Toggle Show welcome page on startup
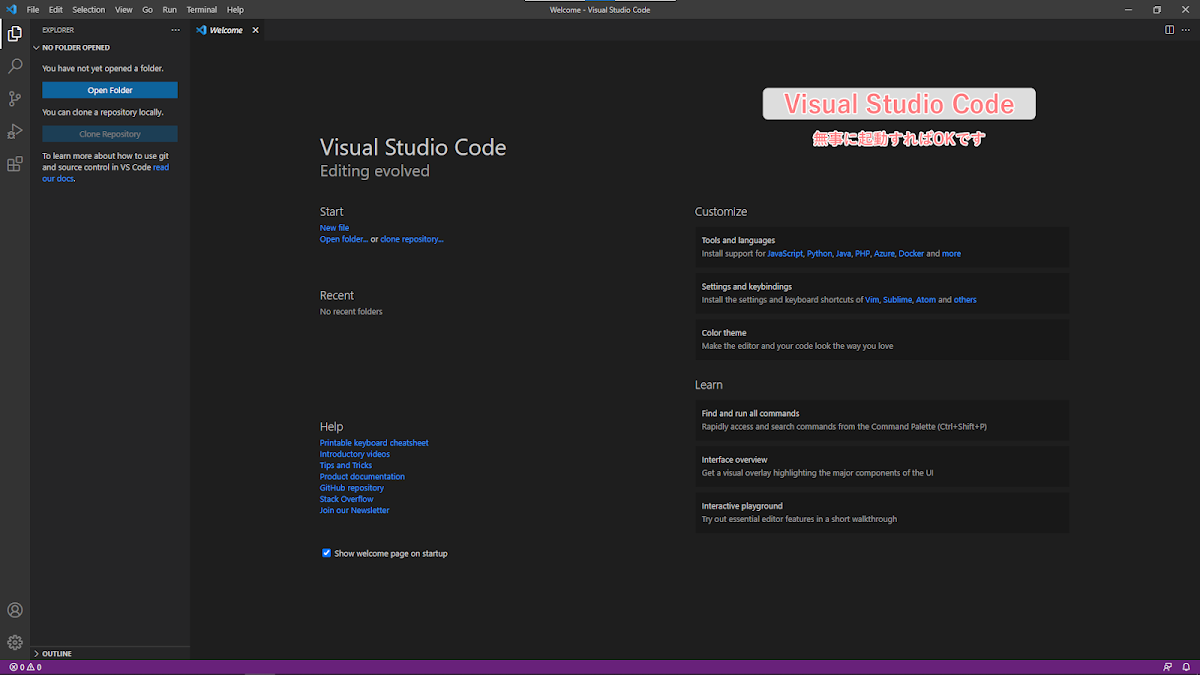Image resolution: width=1200 pixels, height=675 pixels. pyautogui.click(x=326, y=553)
